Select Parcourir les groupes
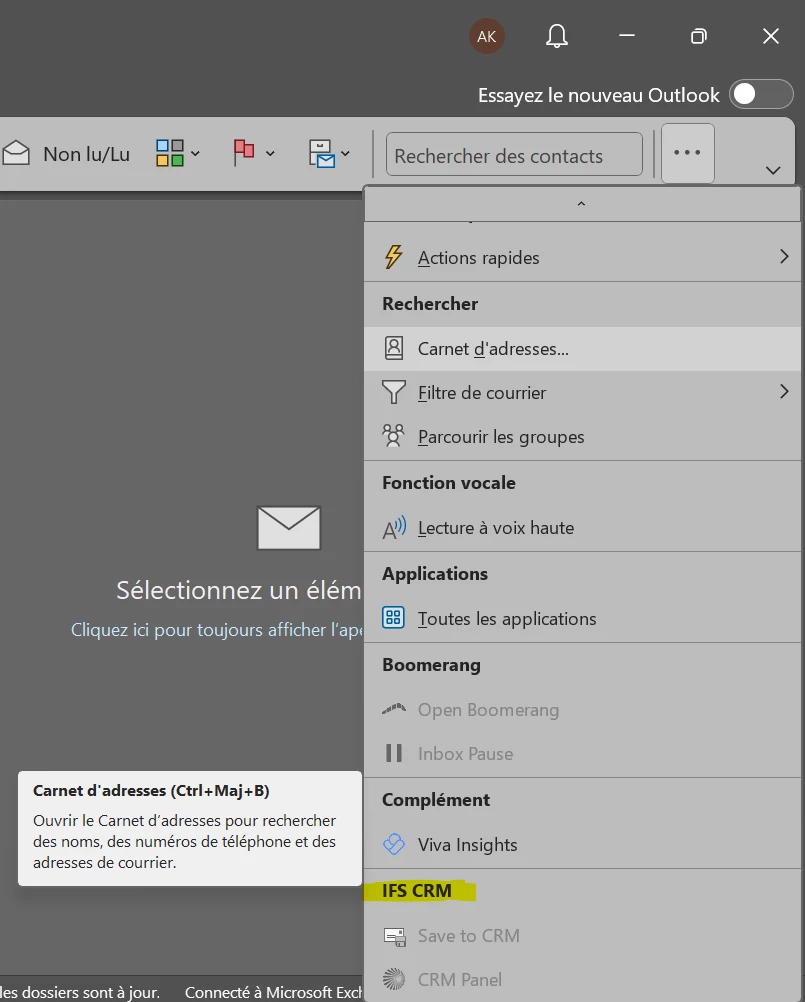This screenshot has width=805, height=1002. pos(582,437)
